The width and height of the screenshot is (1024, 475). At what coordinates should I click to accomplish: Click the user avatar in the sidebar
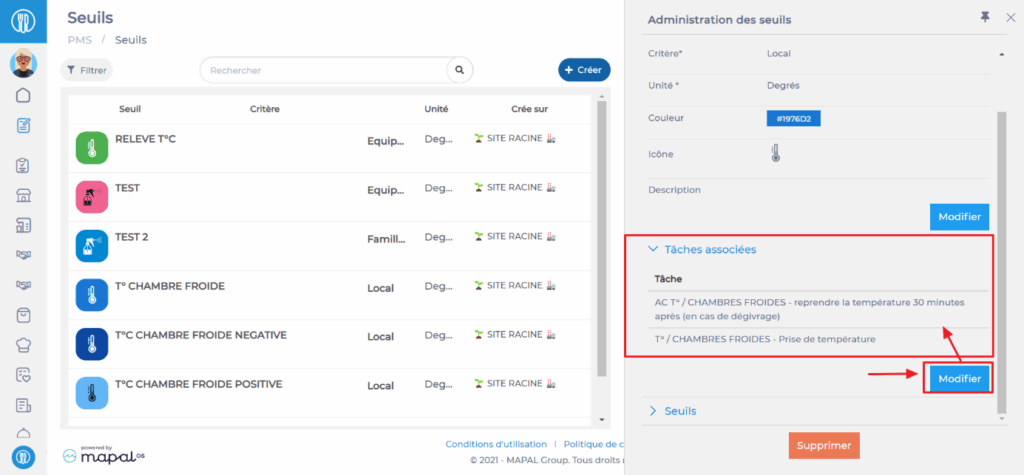coord(23,64)
